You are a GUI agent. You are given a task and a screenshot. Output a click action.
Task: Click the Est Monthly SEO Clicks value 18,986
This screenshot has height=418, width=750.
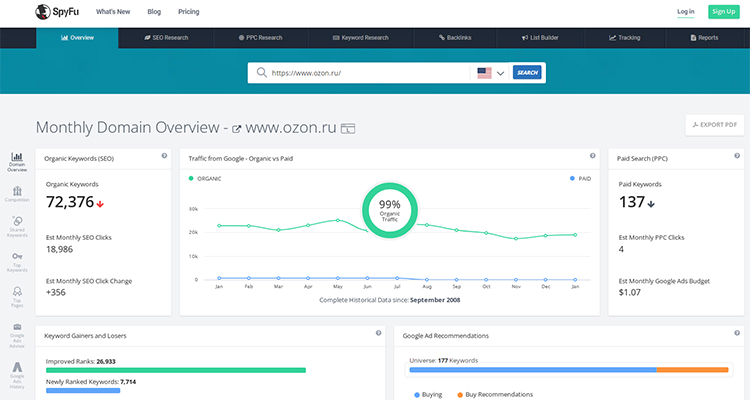(59, 249)
